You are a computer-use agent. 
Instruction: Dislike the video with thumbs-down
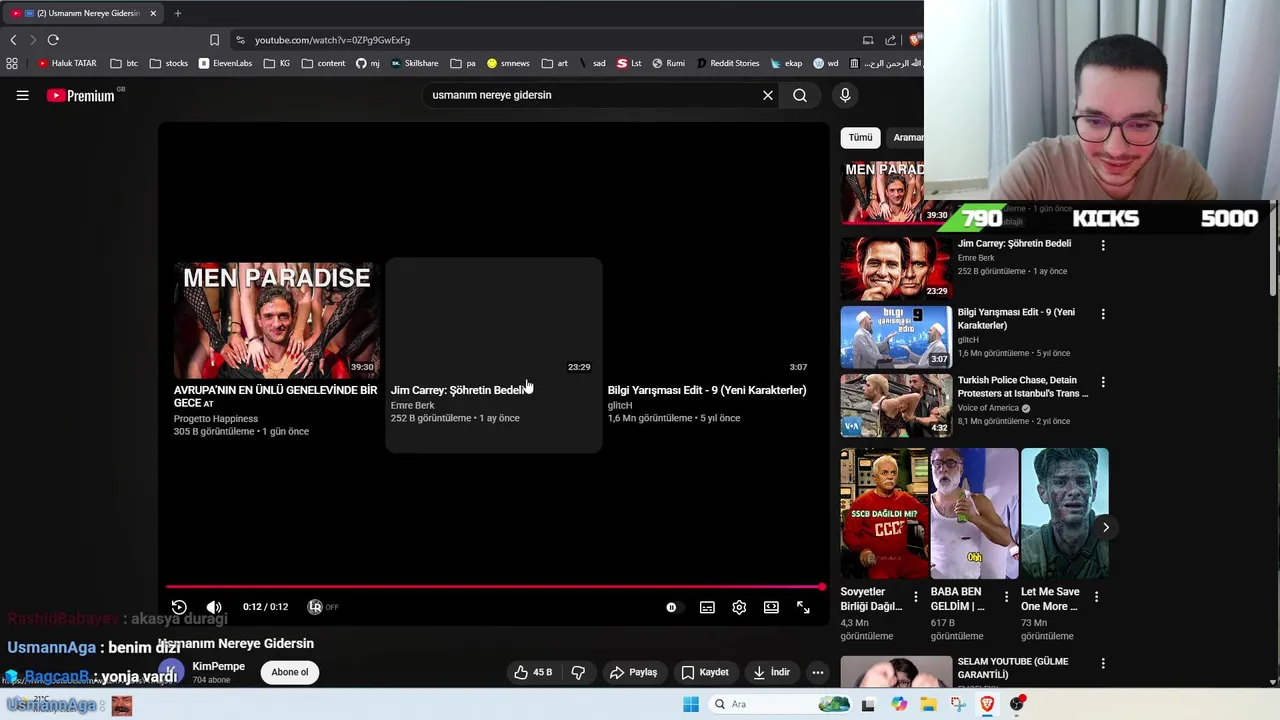[578, 672]
